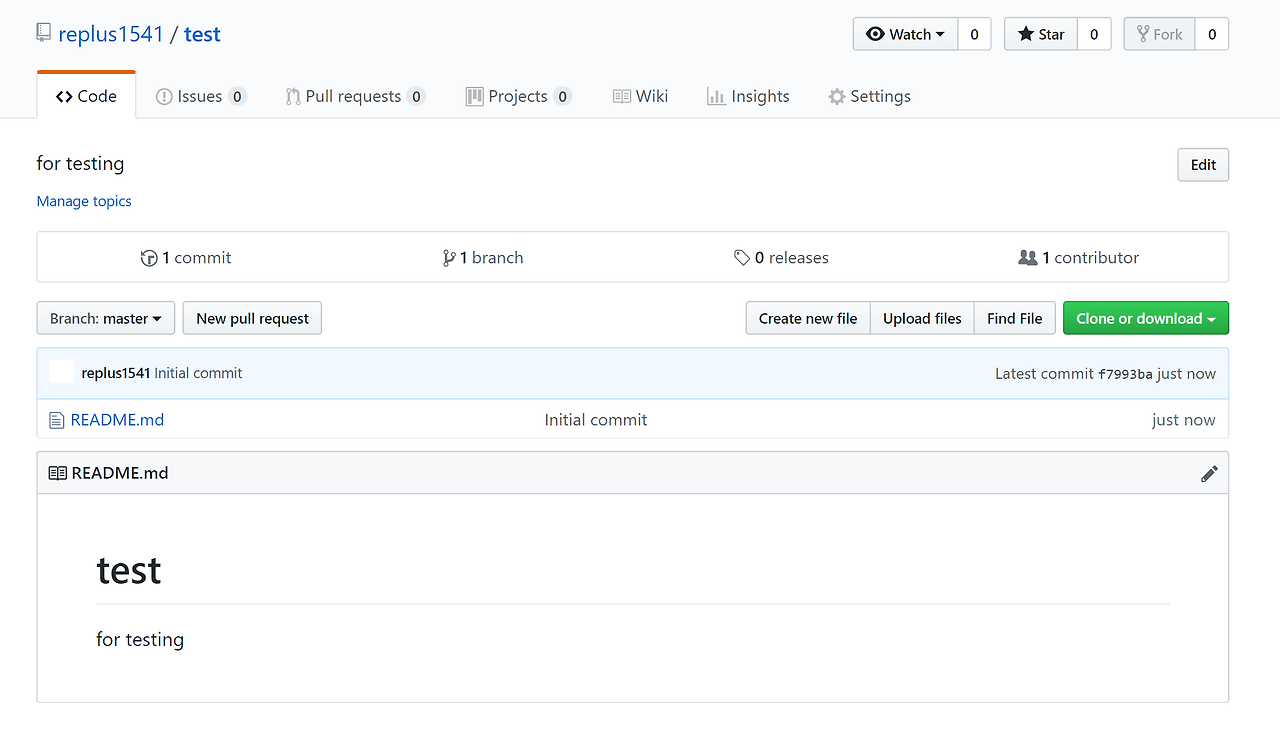1280x742 pixels.
Task: Click the 'for testing' README body text
Action: click(x=140, y=639)
